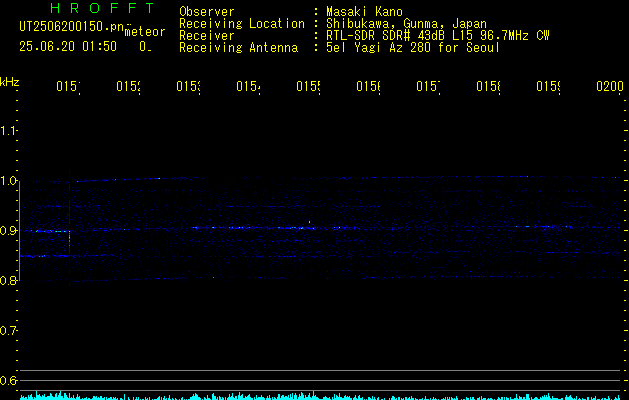629x400 pixels.
Task: Click the 0.8 frequency axis label
Action: (8, 280)
